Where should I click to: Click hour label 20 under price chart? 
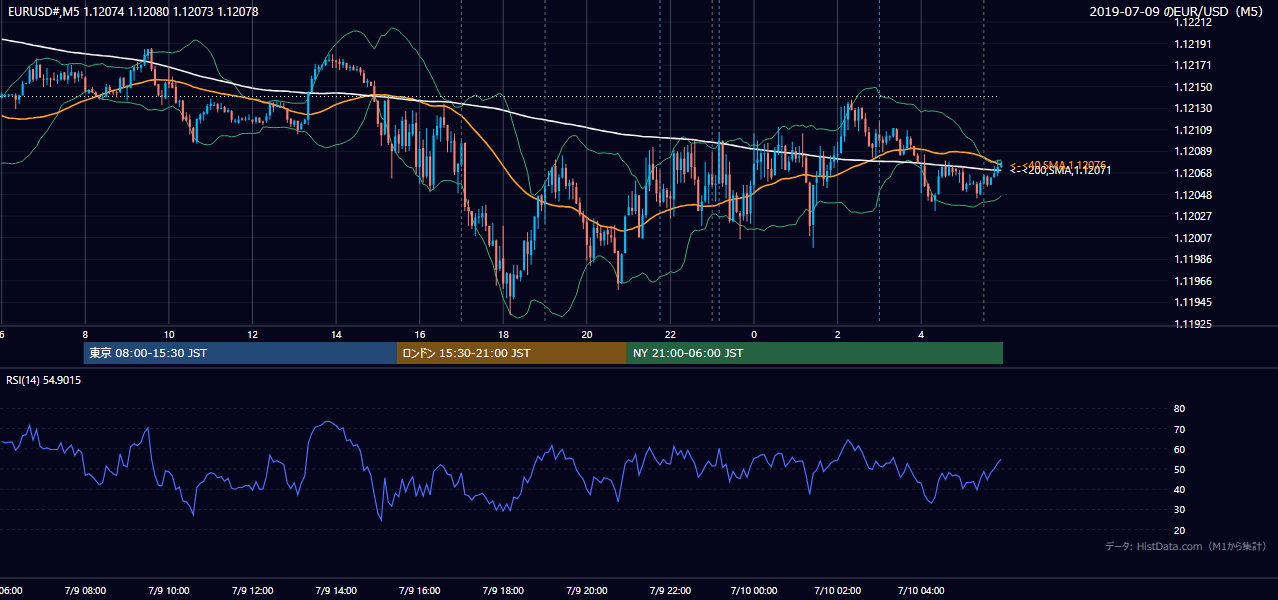587,334
